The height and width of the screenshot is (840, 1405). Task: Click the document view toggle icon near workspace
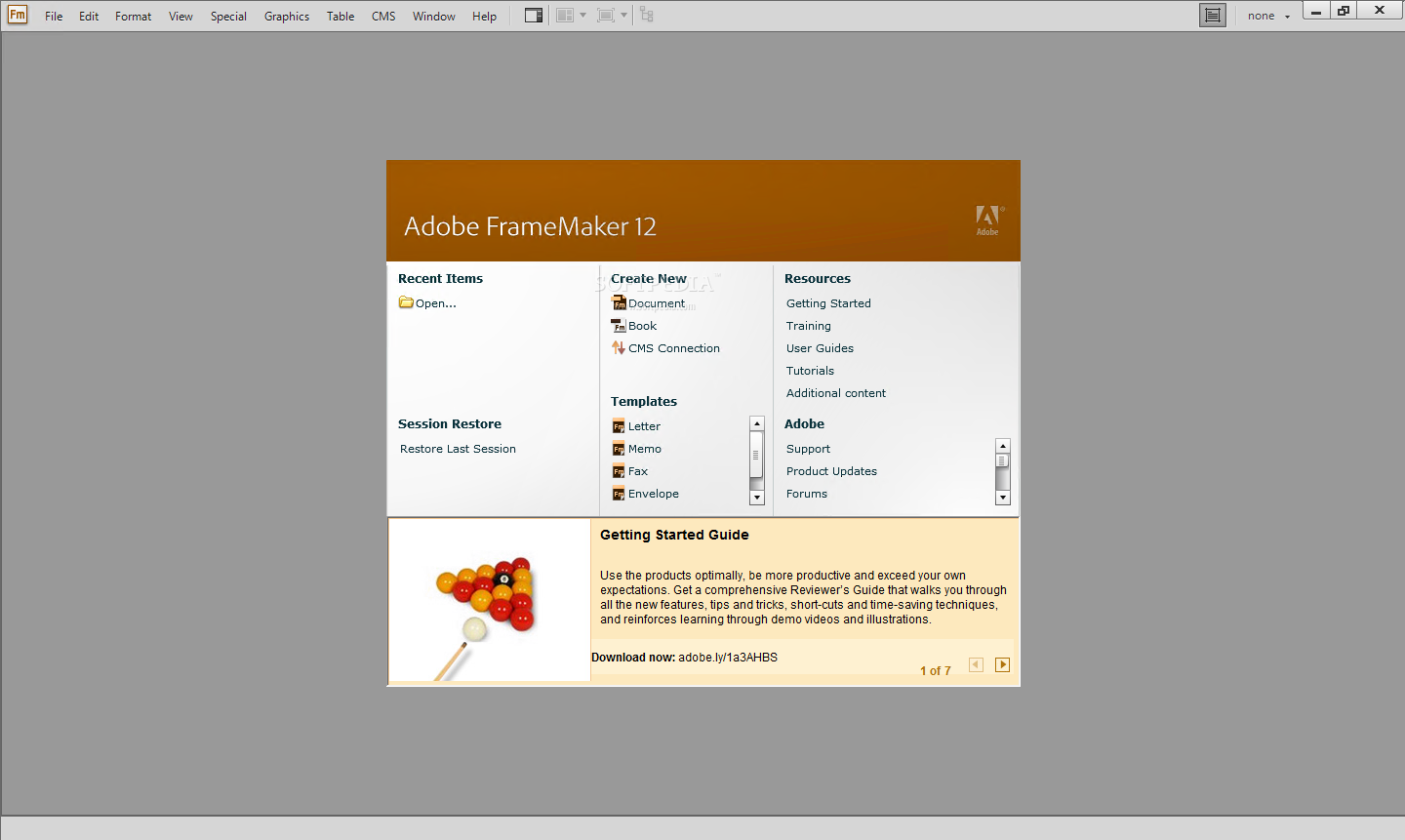[x=1213, y=15]
